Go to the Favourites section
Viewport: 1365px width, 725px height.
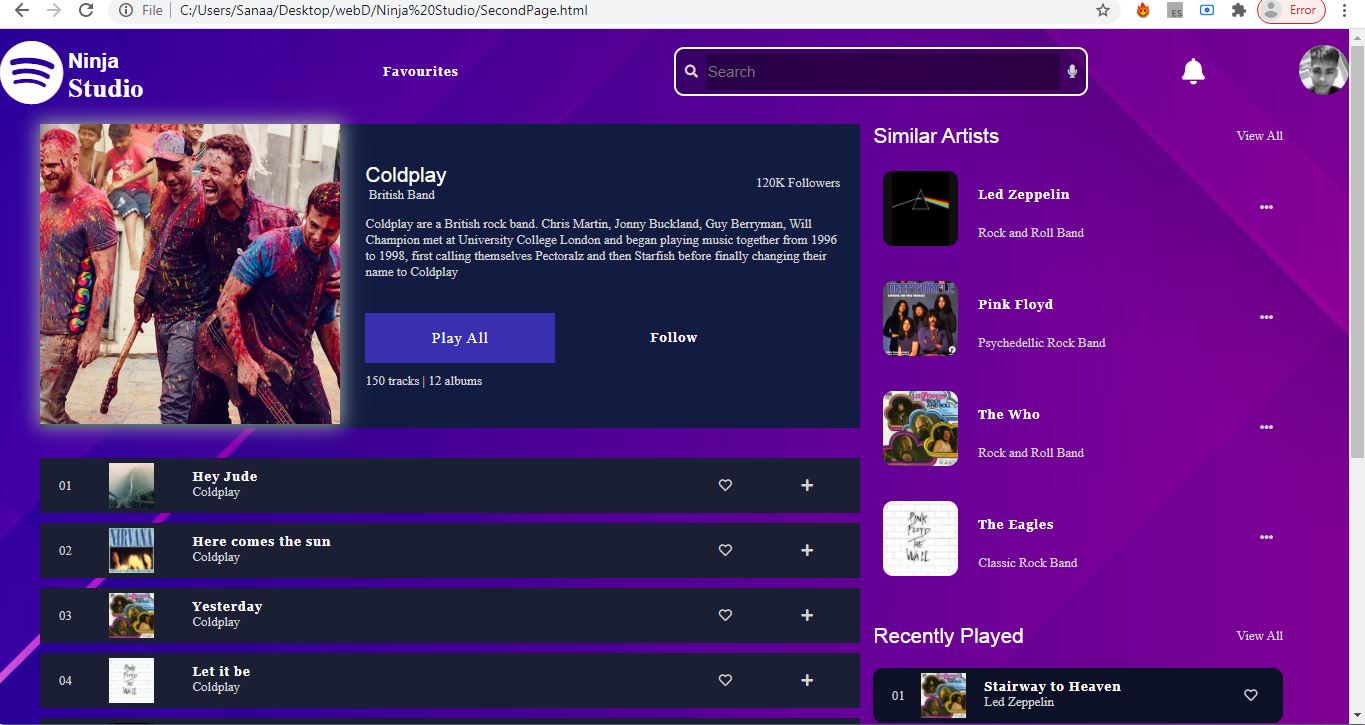coord(420,71)
